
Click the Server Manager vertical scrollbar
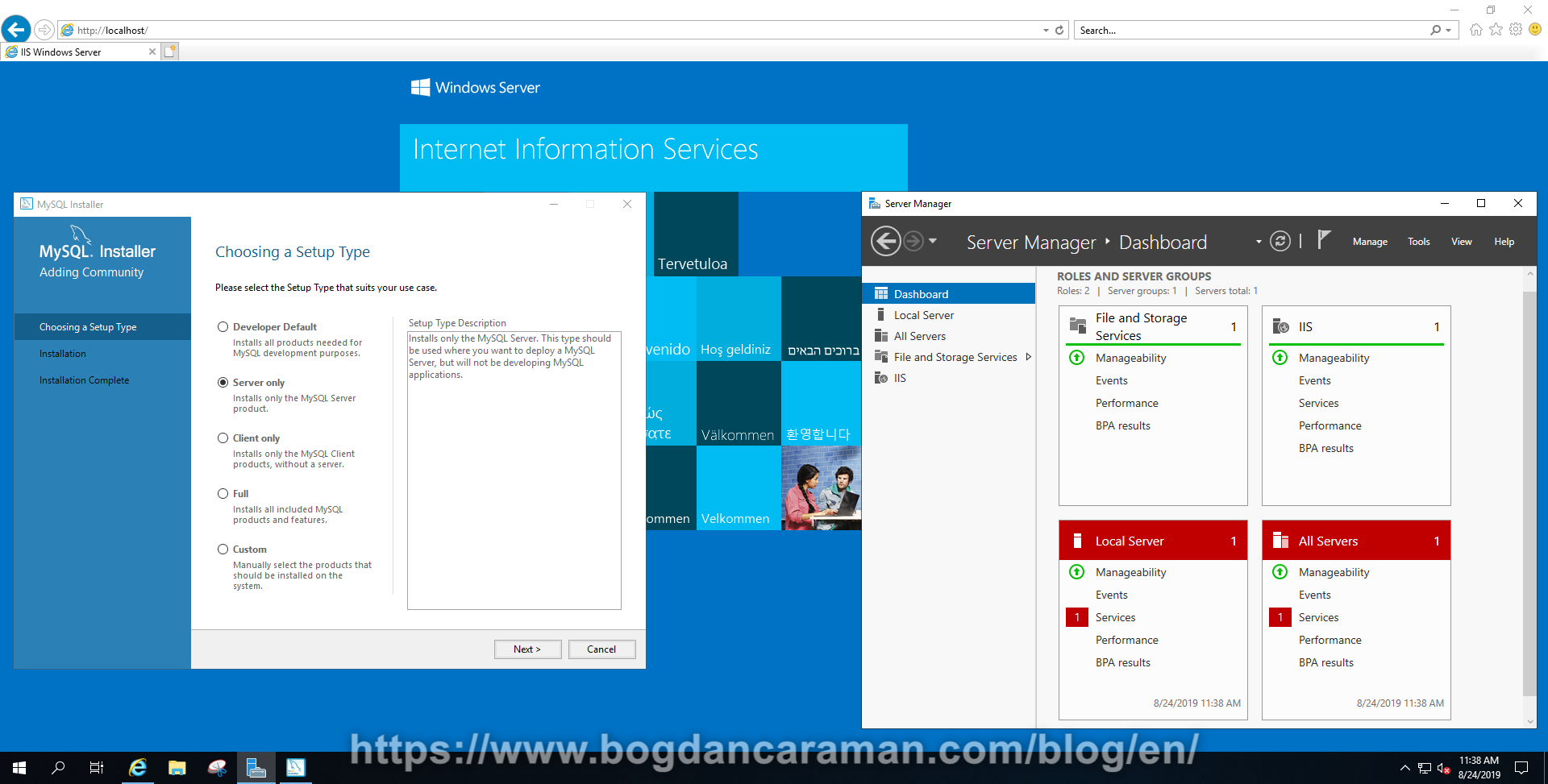click(1529, 493)
